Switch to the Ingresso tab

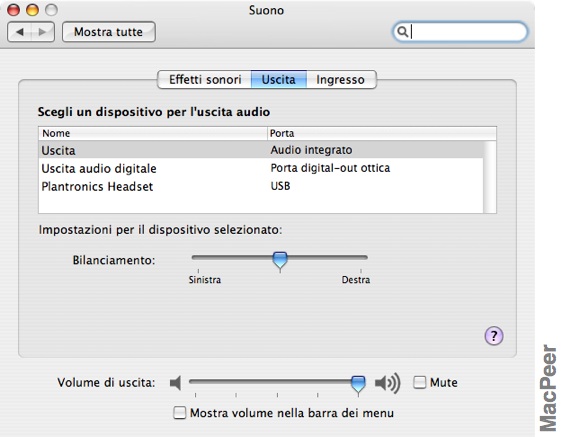coord(341,79)
